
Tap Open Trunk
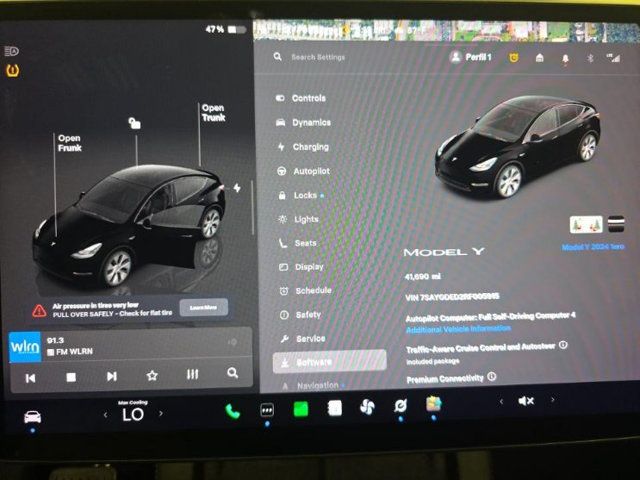click(213, 113)
